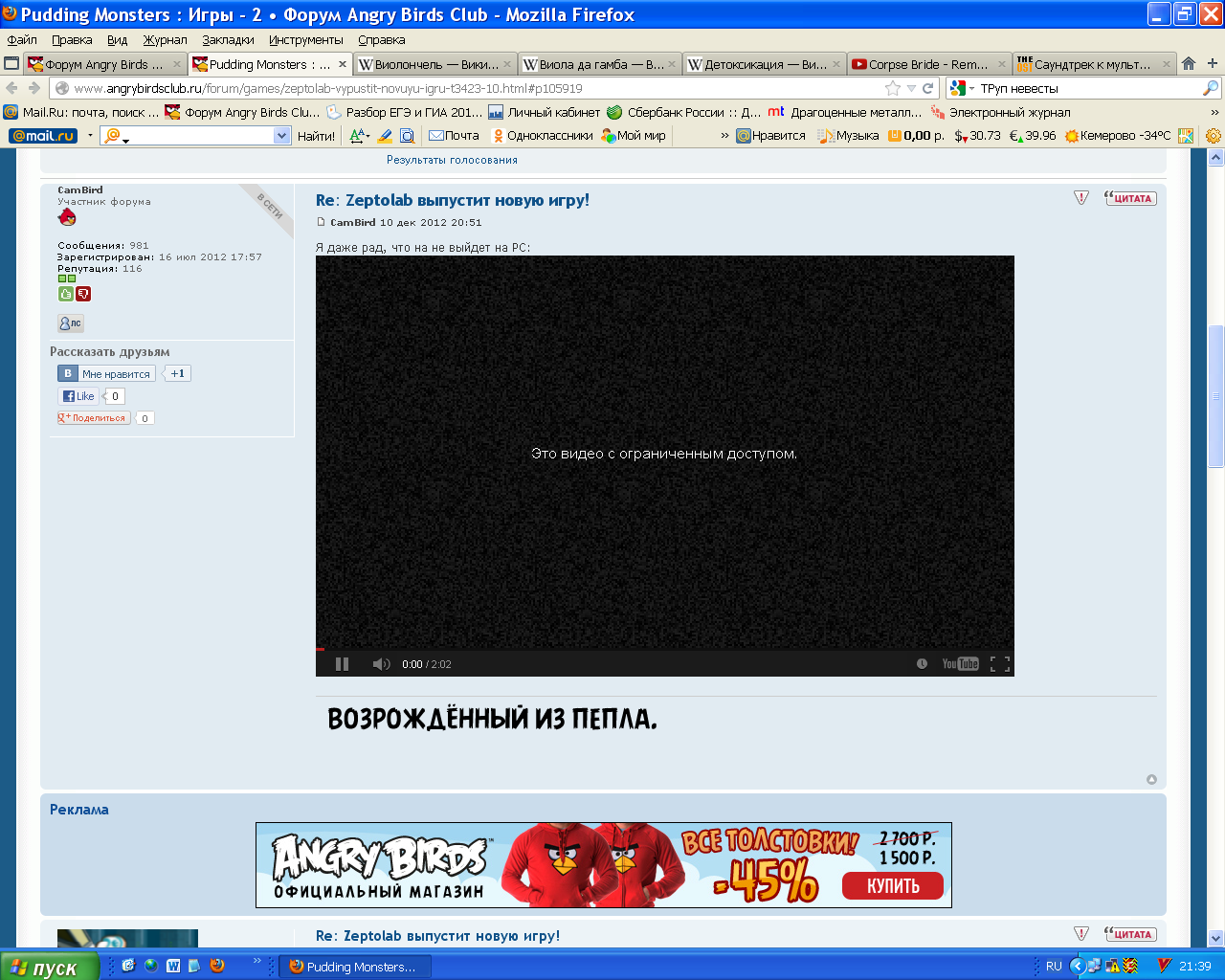Viewport: 1225px width, 980px height.
Task: Open 'Одноклассники' on Mail.ru toolbar
Action: [x=542, y=136]
